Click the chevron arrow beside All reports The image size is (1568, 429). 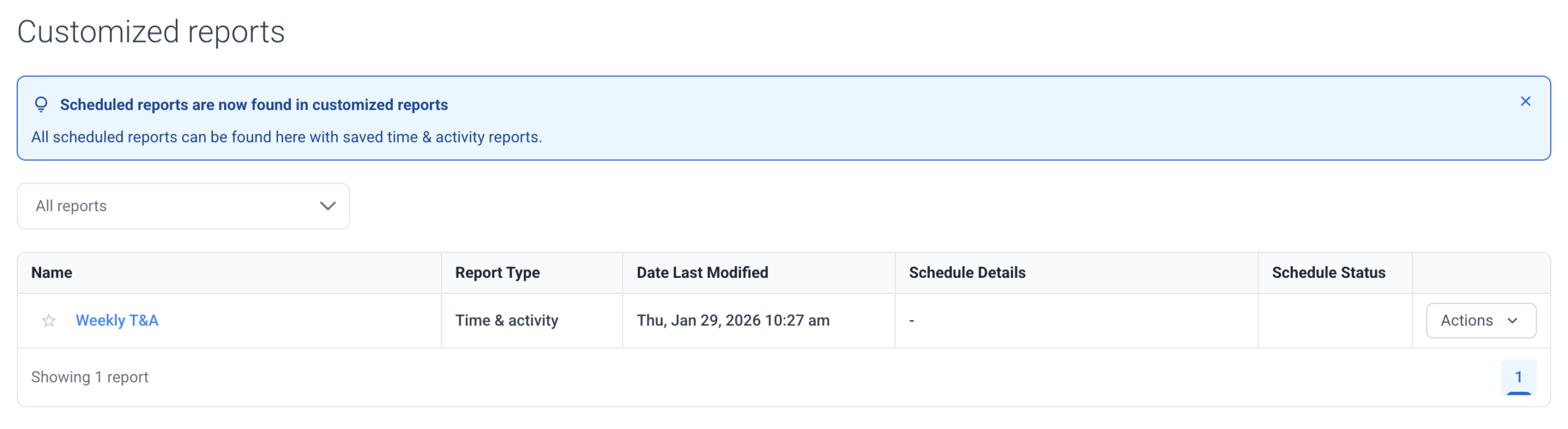[x=328, y=206]
